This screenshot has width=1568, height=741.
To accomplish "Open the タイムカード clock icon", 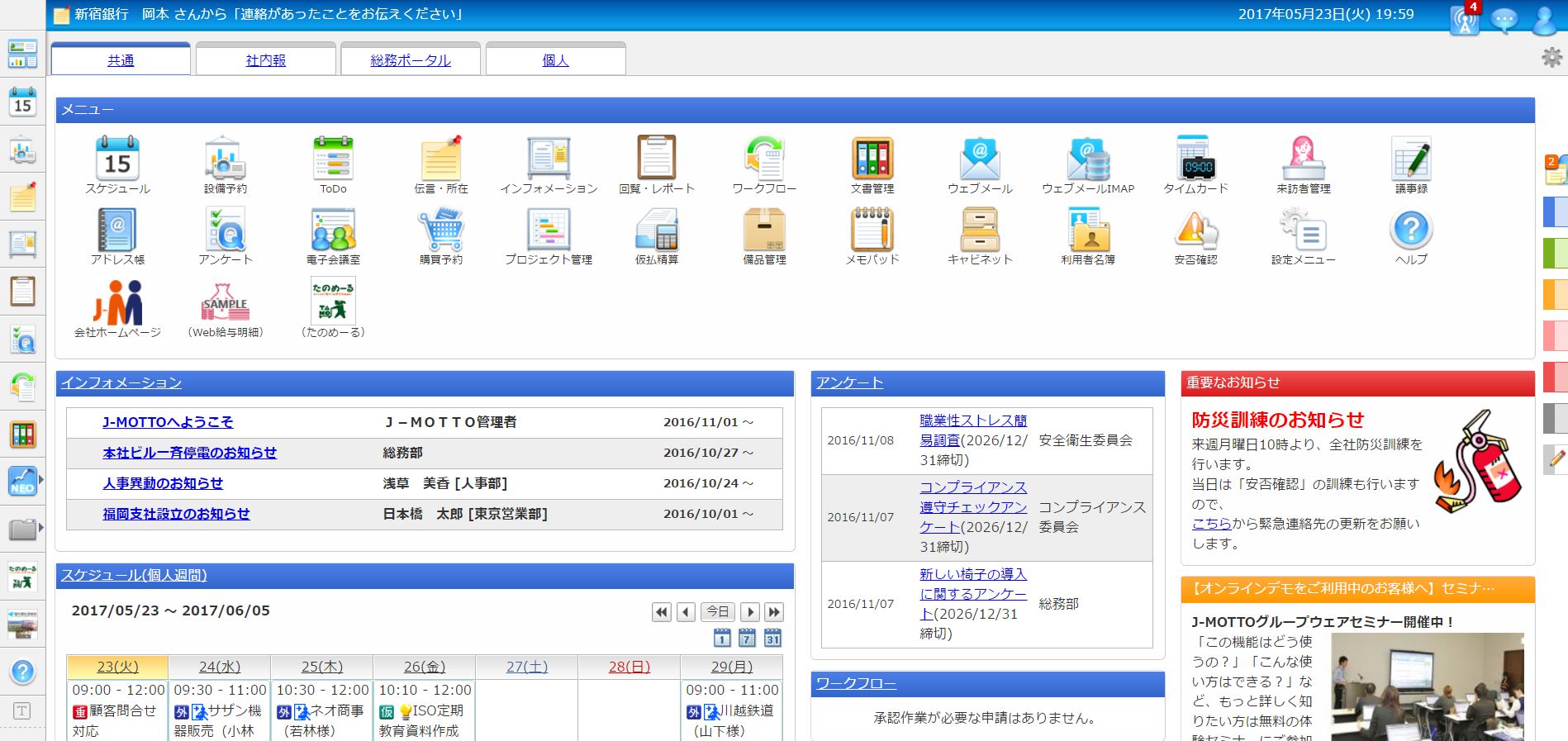I will pos(1195,159).
